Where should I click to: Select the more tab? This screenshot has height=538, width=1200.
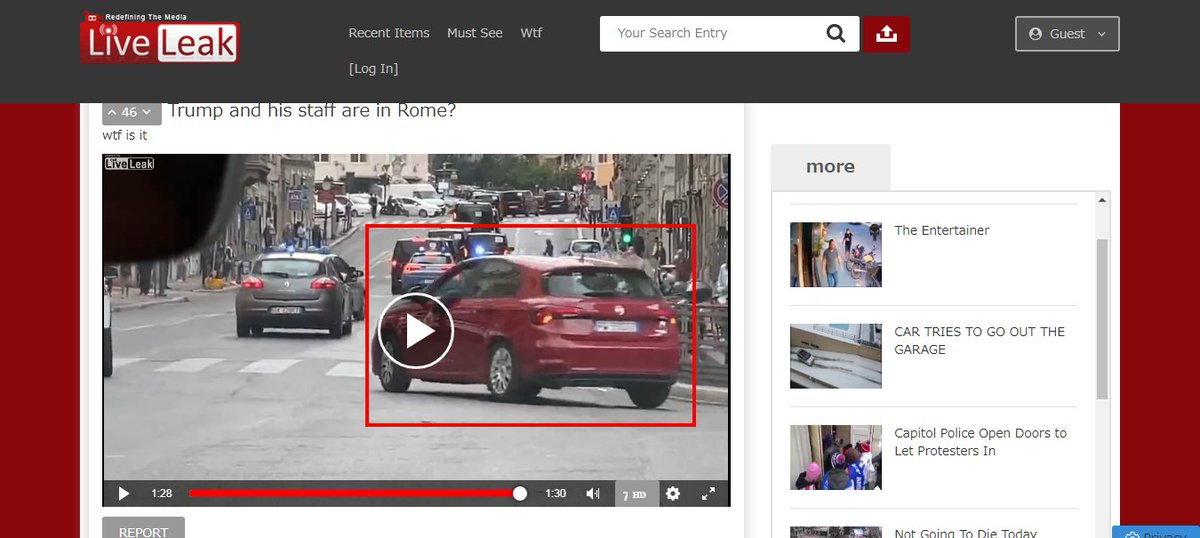click(830, 167)
